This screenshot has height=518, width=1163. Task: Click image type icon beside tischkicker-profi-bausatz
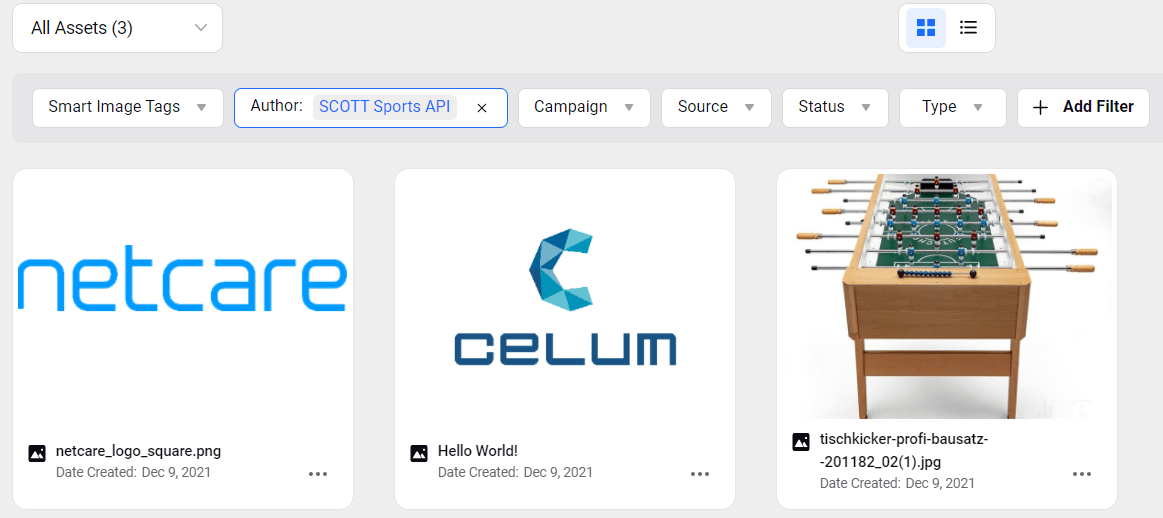coord(801,442)
